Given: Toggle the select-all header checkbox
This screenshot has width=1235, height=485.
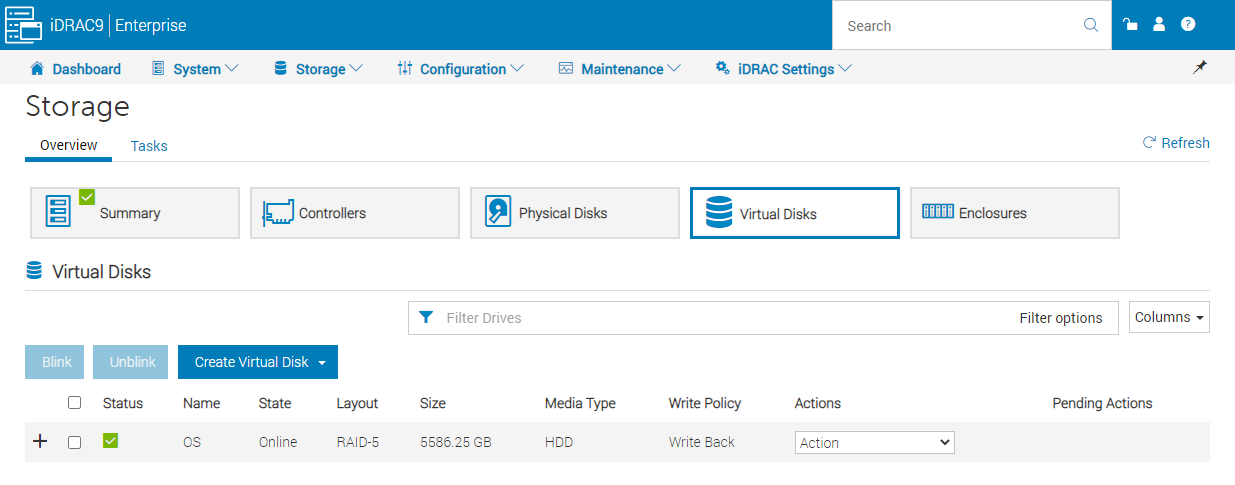Looking at the screenshot, I should (74, 403).
